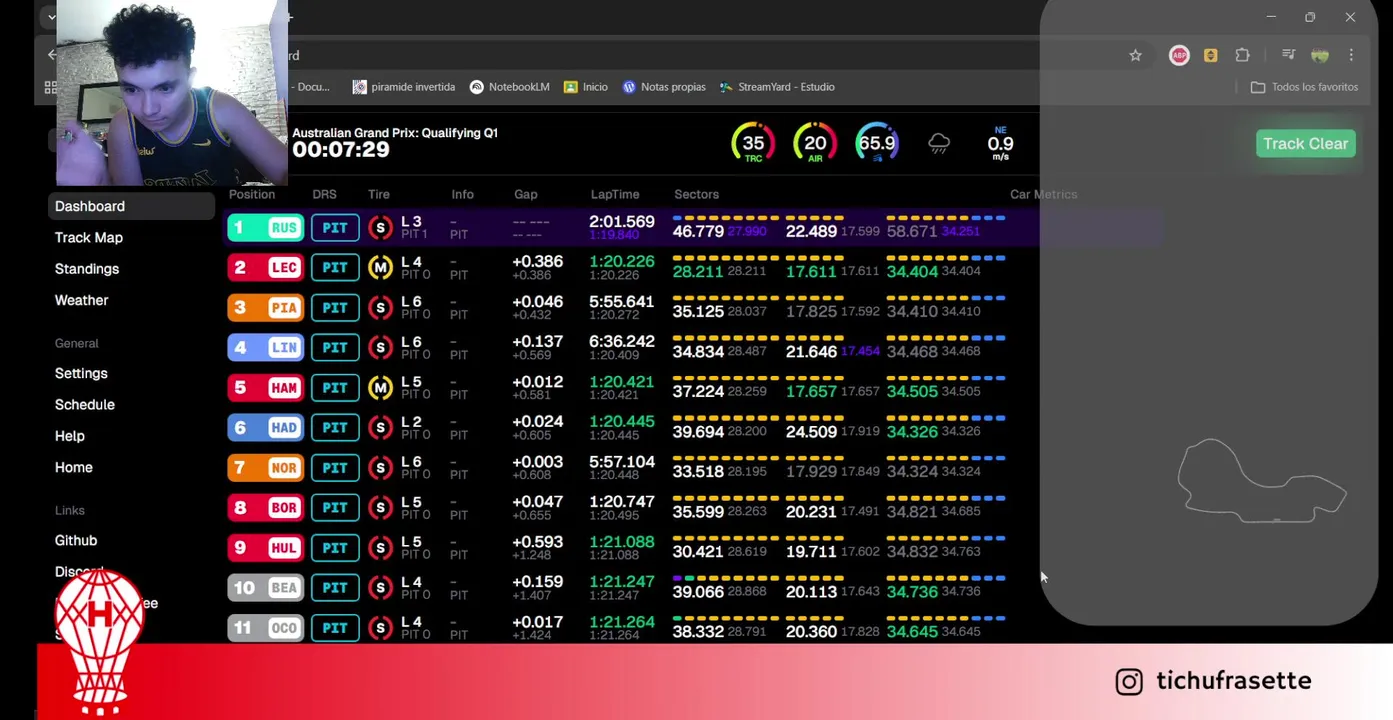Click the gap +0.593 in HUL row

tap(538, 542)
